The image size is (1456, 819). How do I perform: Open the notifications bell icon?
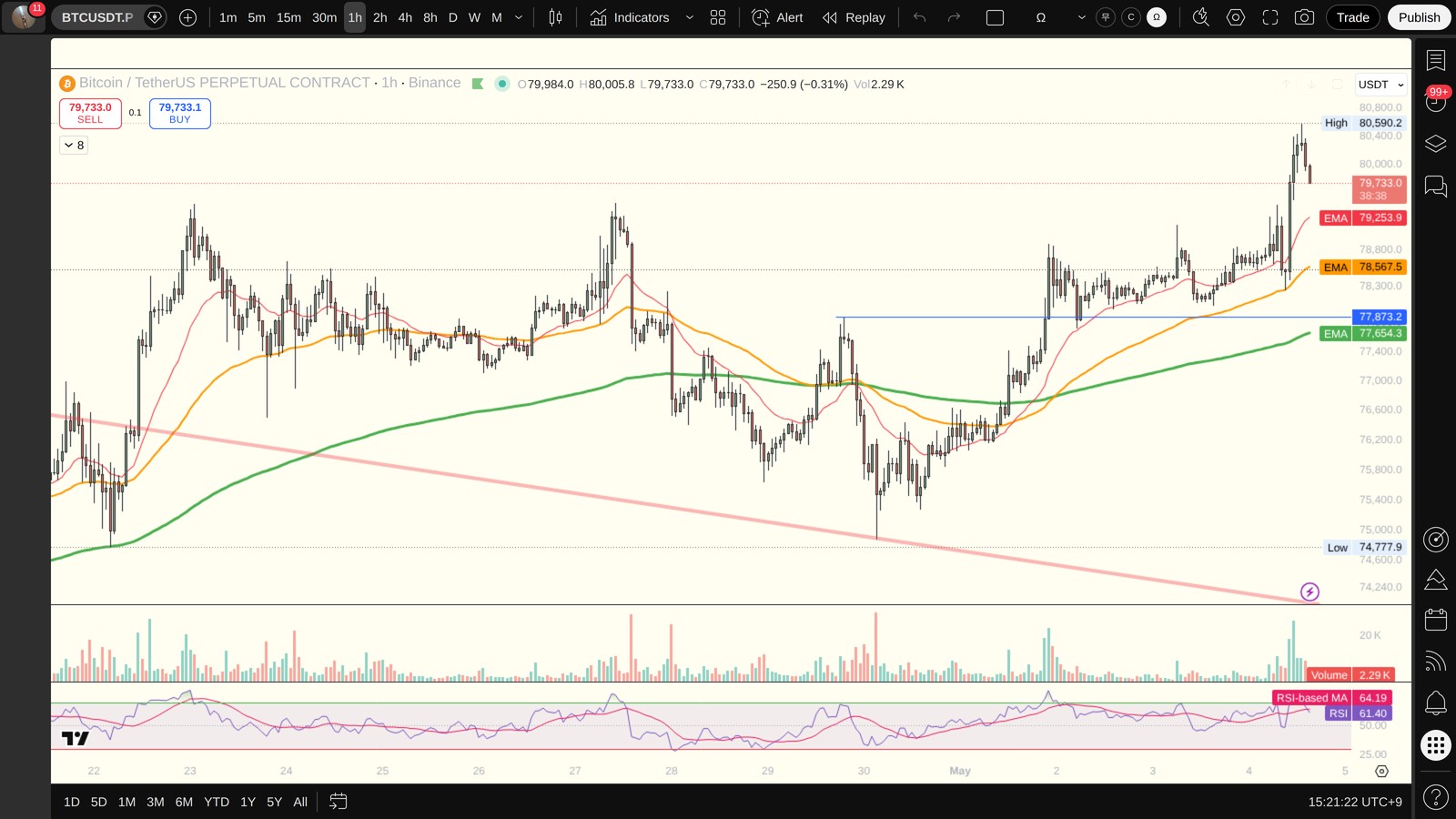(x=1436, y=703)
